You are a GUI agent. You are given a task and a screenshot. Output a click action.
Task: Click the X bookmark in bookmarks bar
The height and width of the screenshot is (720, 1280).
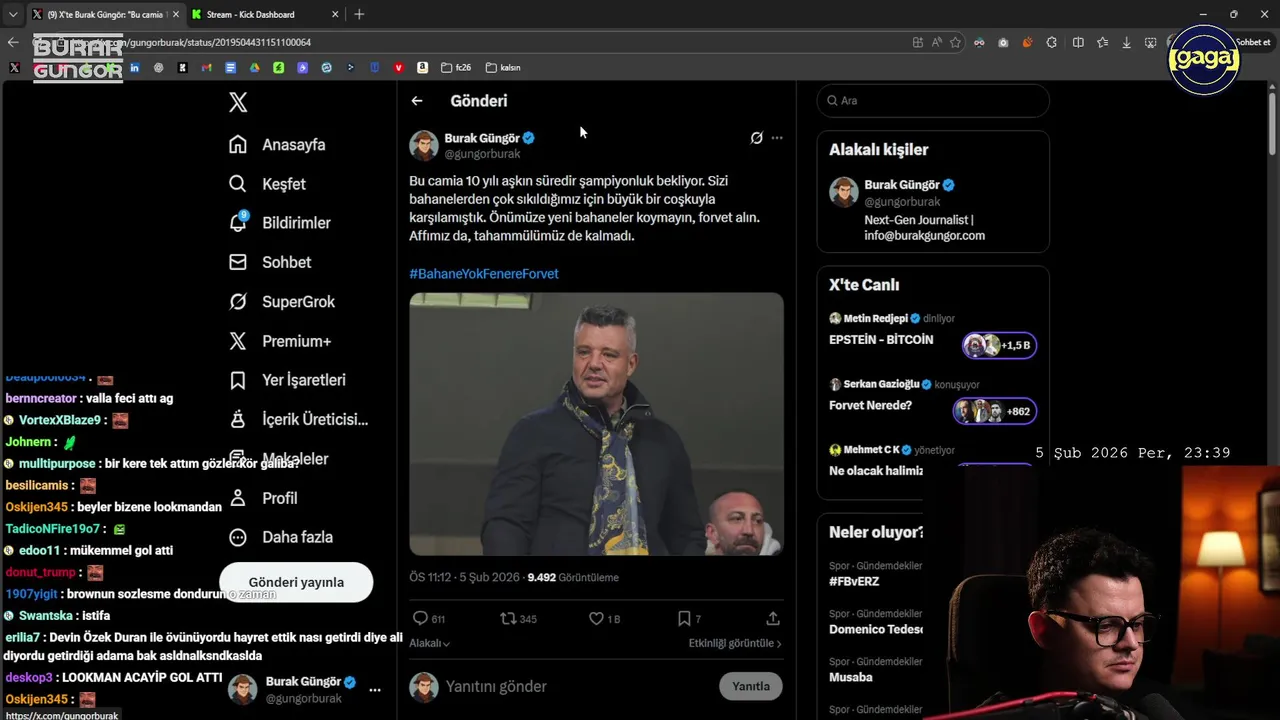click(x=14, y=68)
